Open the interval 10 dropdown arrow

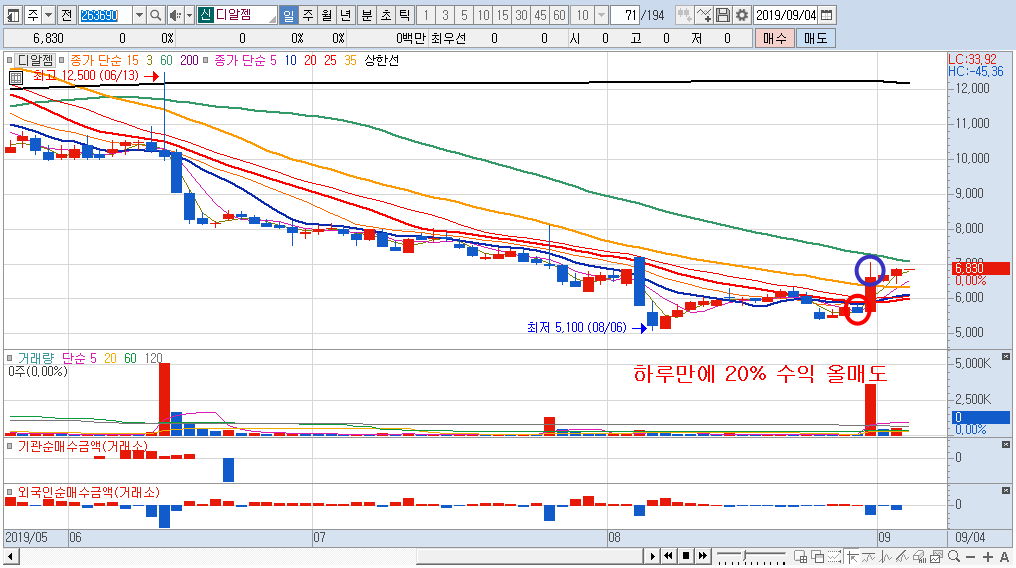(x=601, y=15)
